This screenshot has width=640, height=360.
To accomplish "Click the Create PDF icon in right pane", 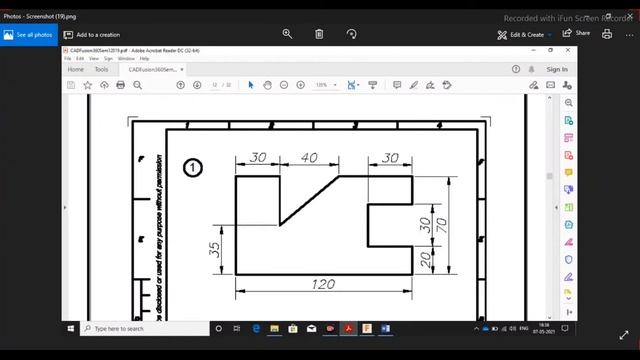I will click(x=569, y=155).
